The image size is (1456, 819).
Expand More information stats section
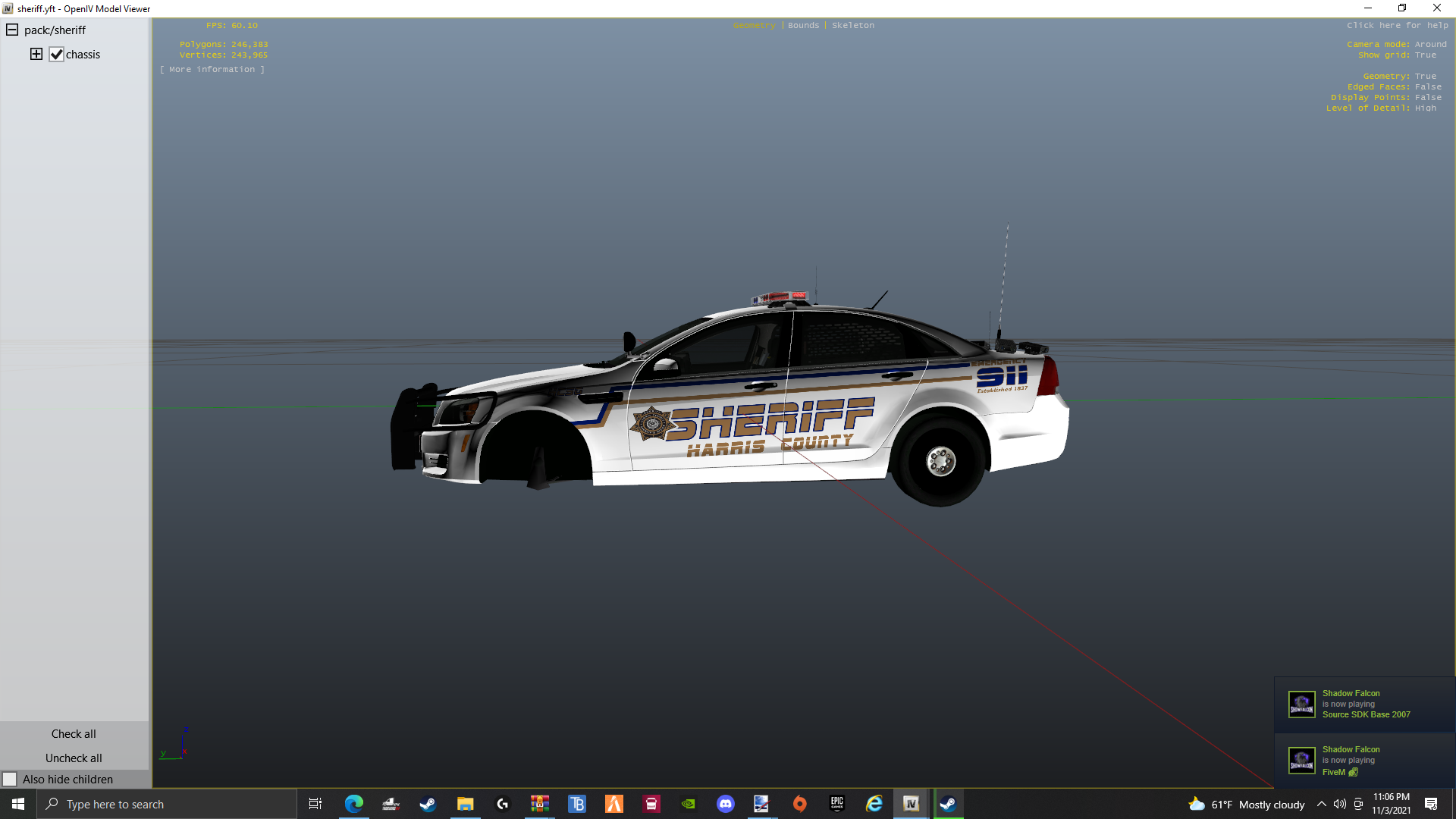(x=212, y=69)
